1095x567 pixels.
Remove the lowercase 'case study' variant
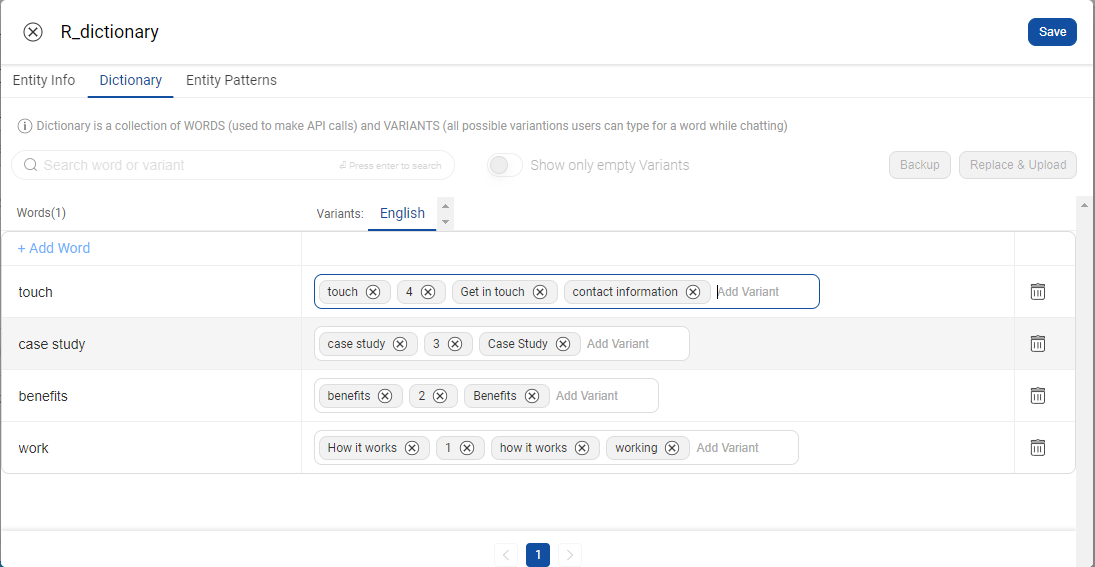point(400,344)
